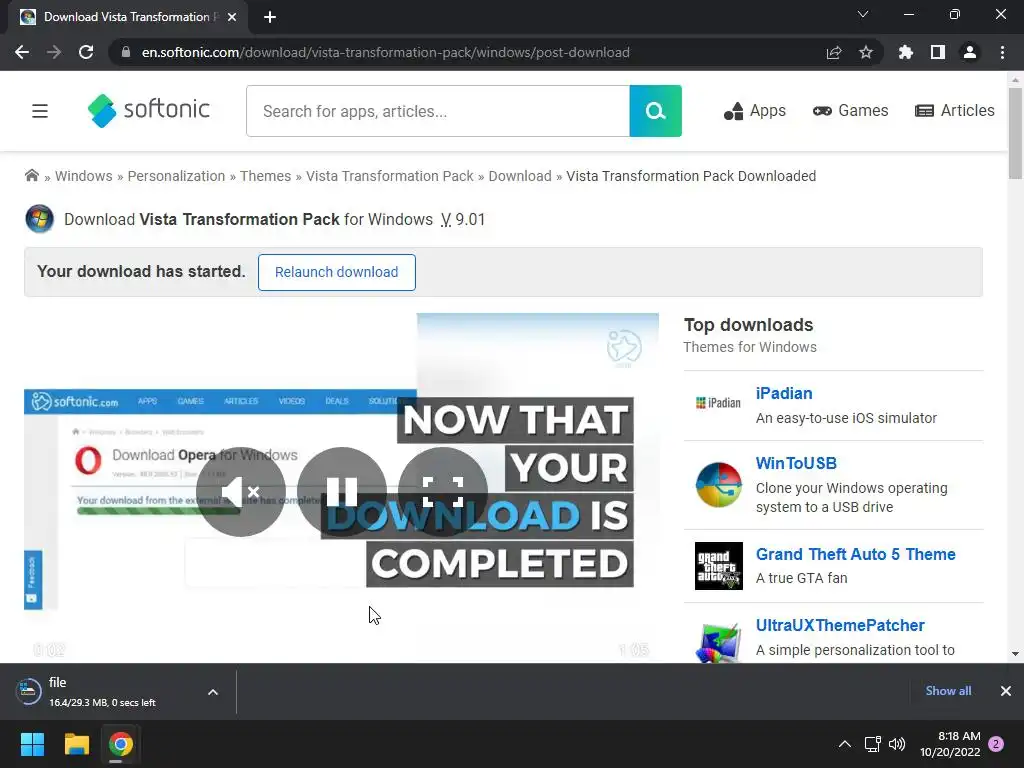This screenshot has height=768, width=1024.
Task: Go to the Windows breadcrumb
Action: (x=84, y=176)
